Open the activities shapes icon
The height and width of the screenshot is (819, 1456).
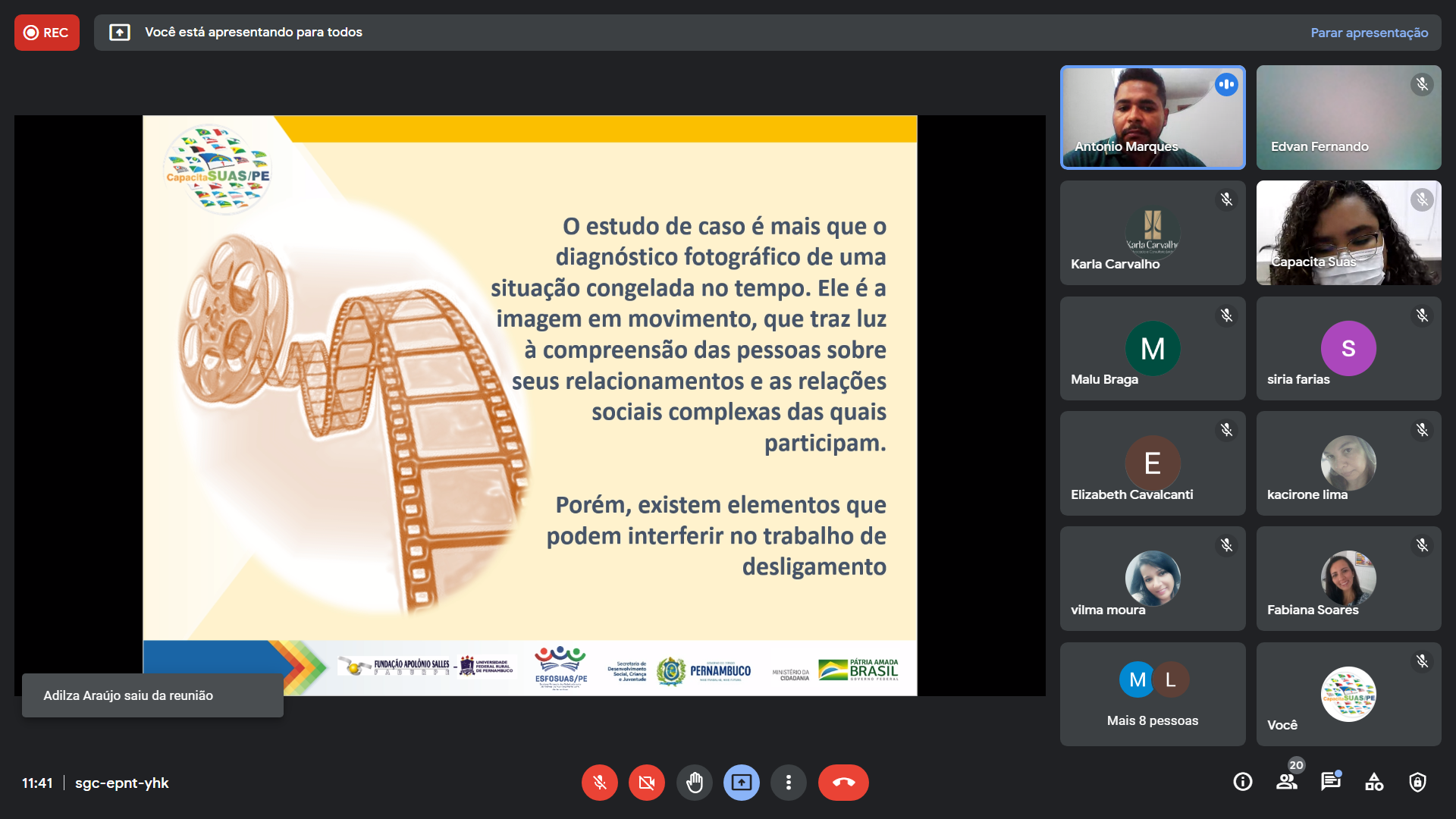1374,782
